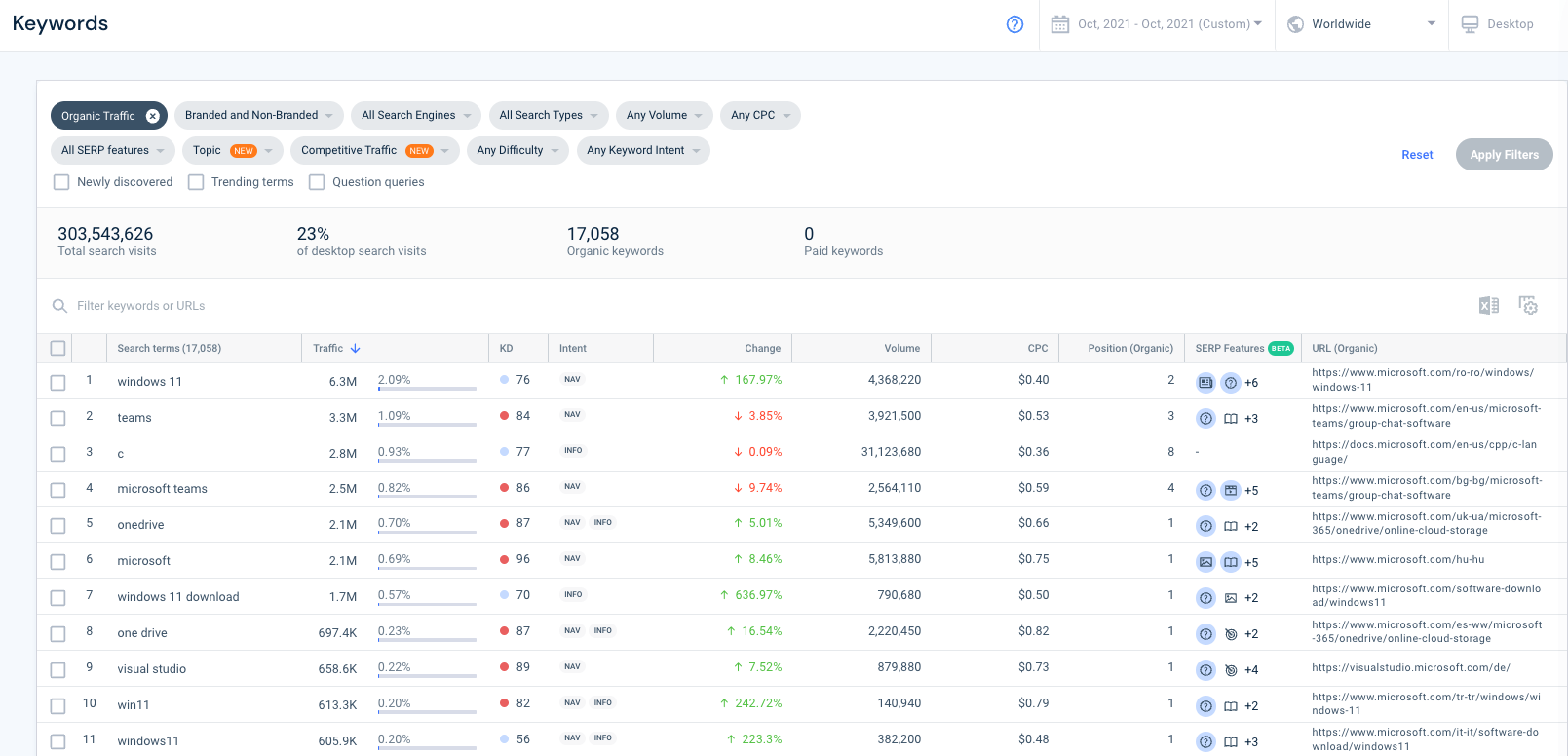Click image SERP icon in microsoft row

[1205, 562]
